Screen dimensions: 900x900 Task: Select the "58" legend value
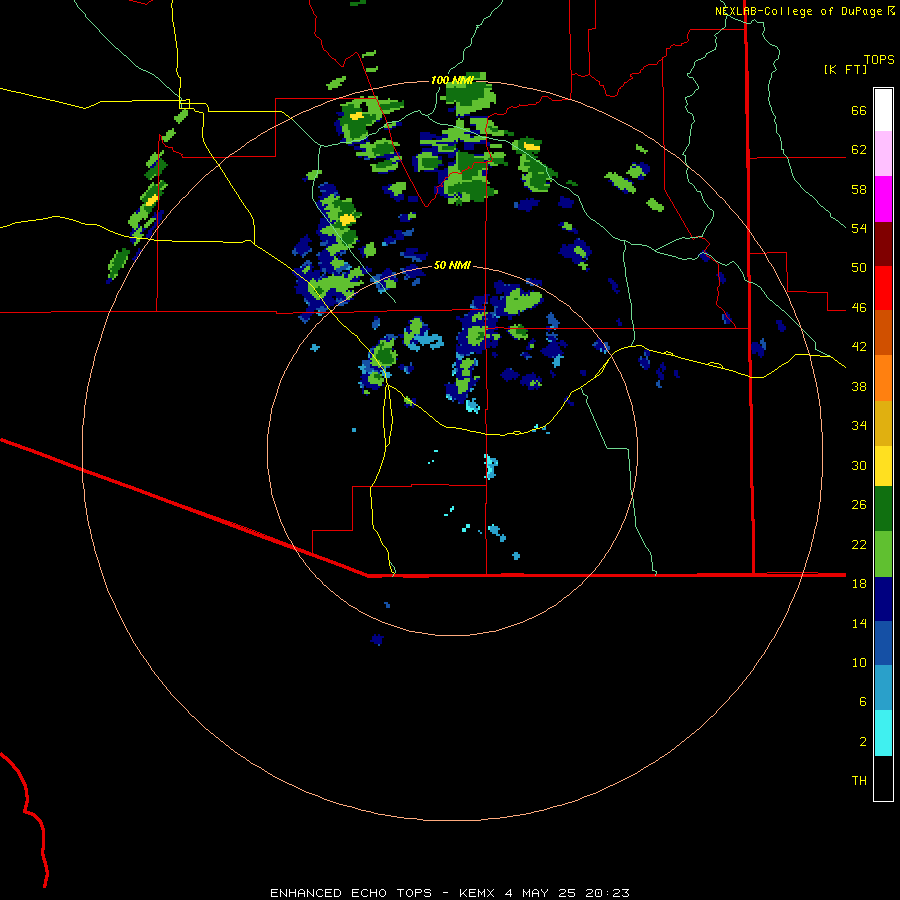[x=859, y=189]
